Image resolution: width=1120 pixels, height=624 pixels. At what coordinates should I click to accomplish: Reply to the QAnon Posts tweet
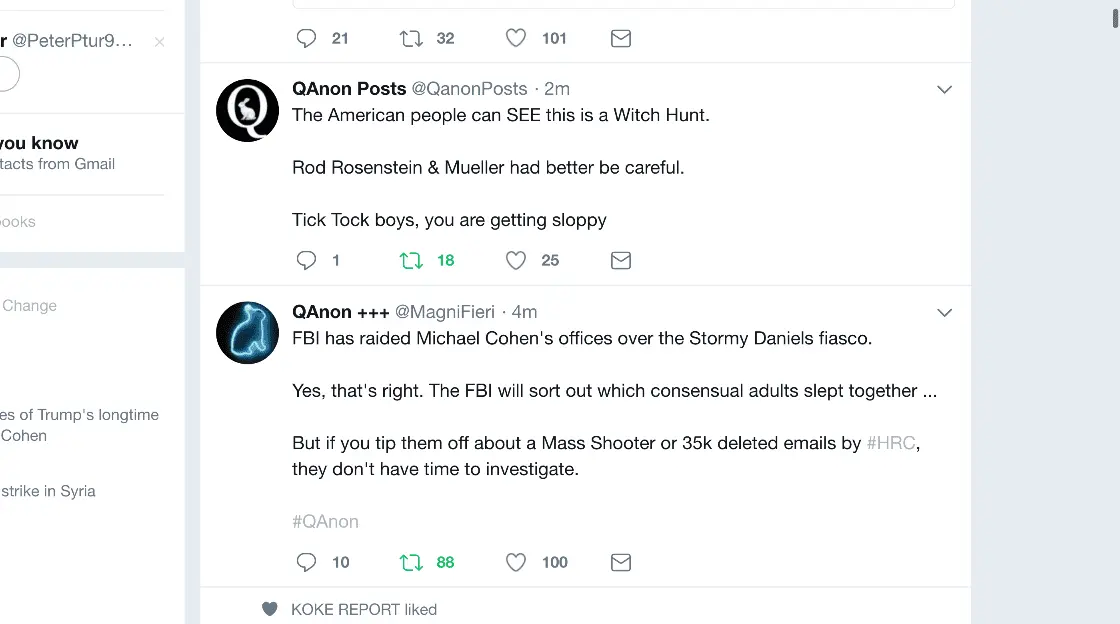[307, 261]
